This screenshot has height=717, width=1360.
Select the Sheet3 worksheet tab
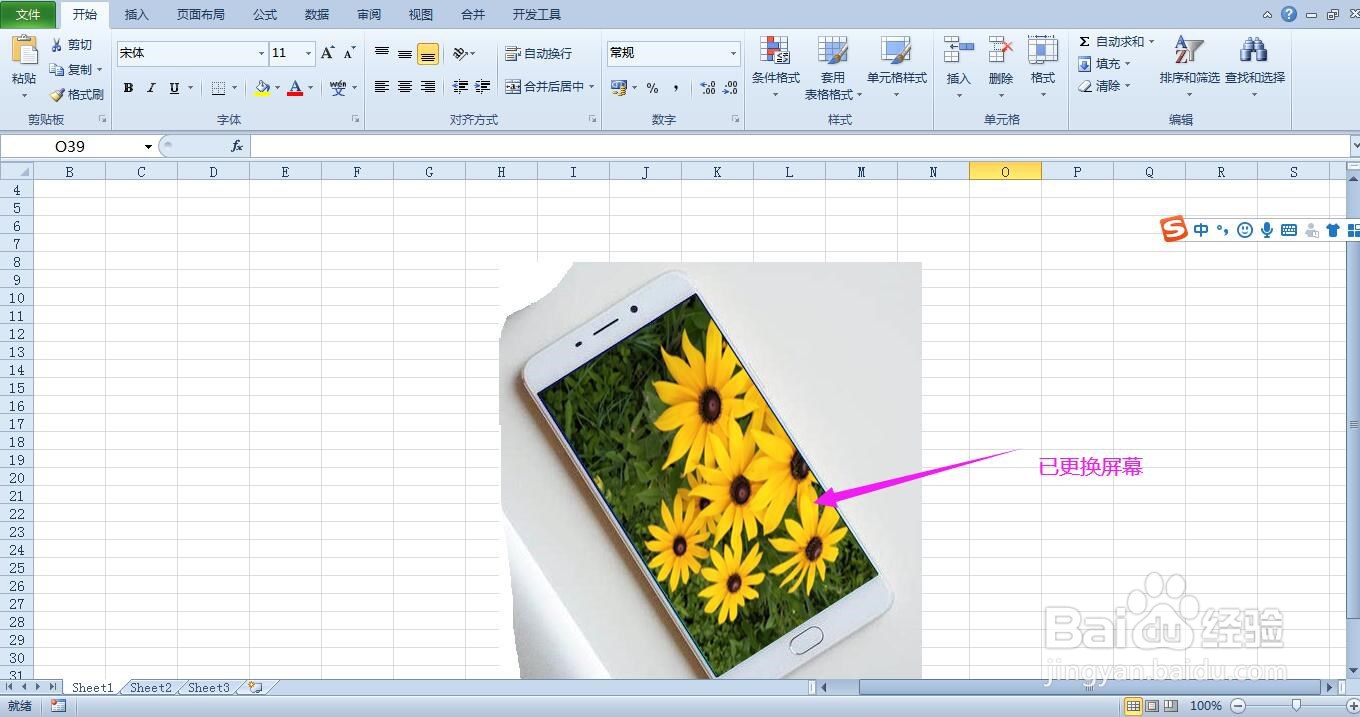click(209, 687)
